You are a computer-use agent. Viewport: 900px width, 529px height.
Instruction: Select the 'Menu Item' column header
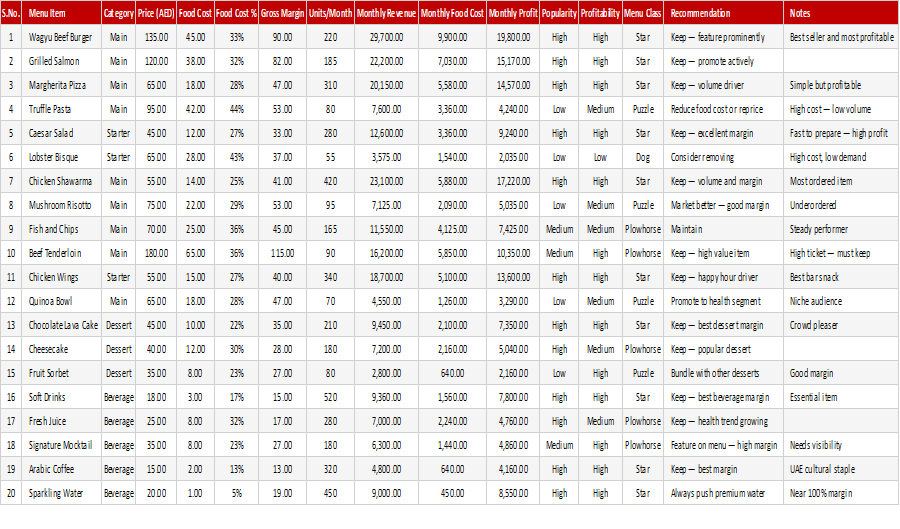[61, 13]
